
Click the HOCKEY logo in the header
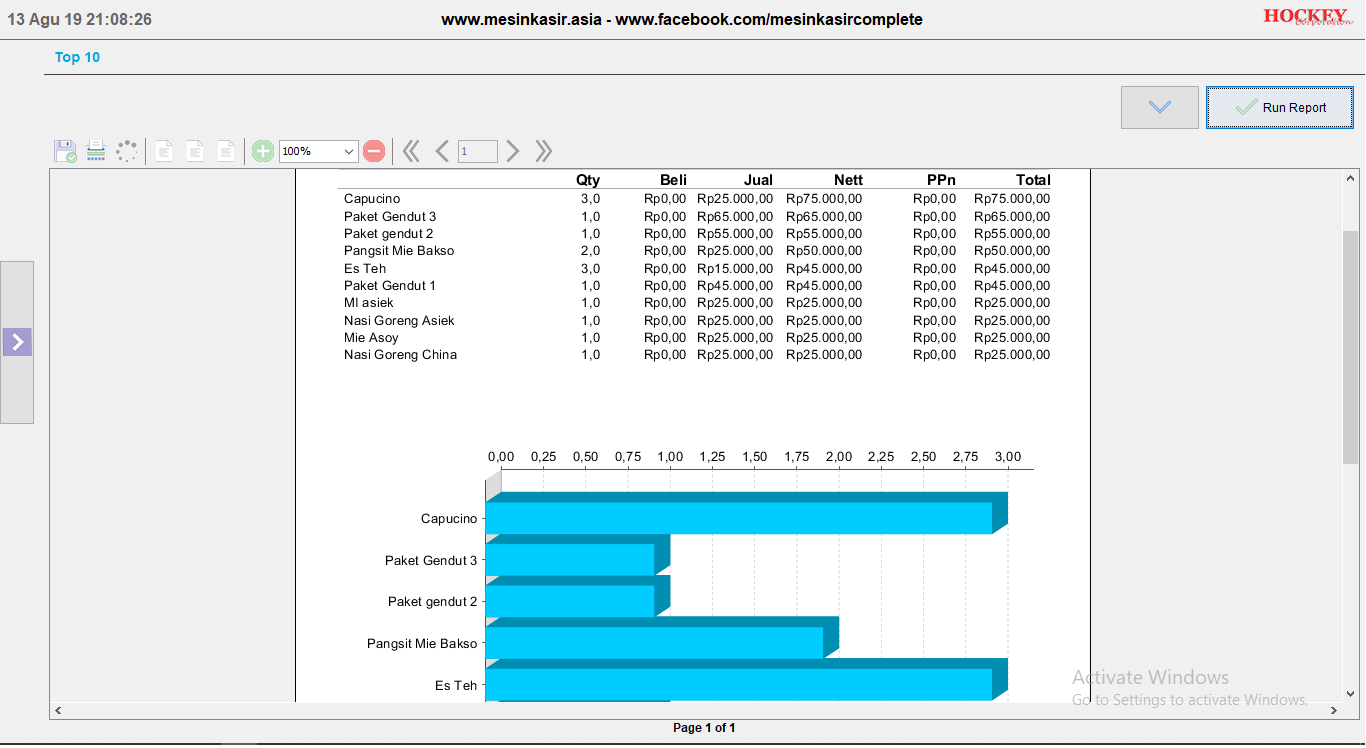(1306, 17)
